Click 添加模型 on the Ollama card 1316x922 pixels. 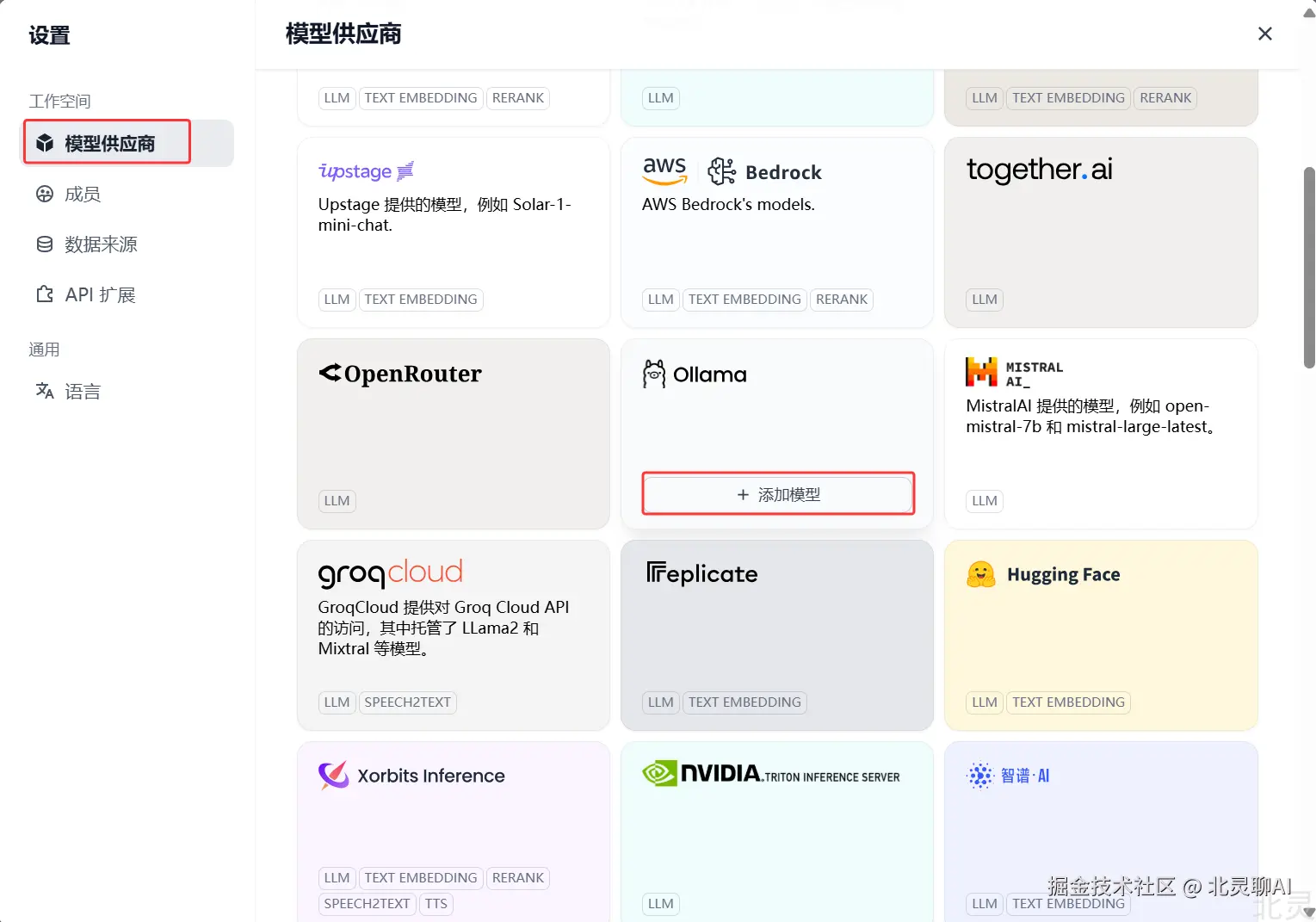coord(778,494)
